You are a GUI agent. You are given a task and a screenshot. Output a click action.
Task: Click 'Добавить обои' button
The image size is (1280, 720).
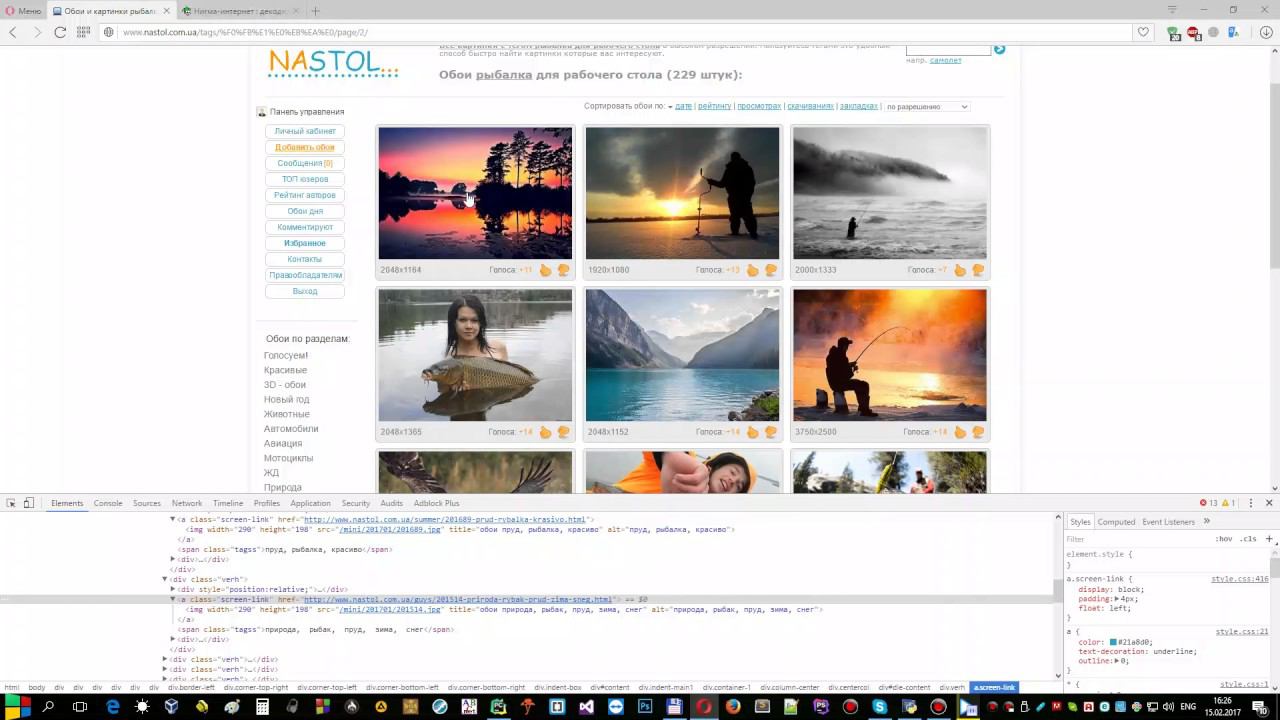(x=305, y=147)
